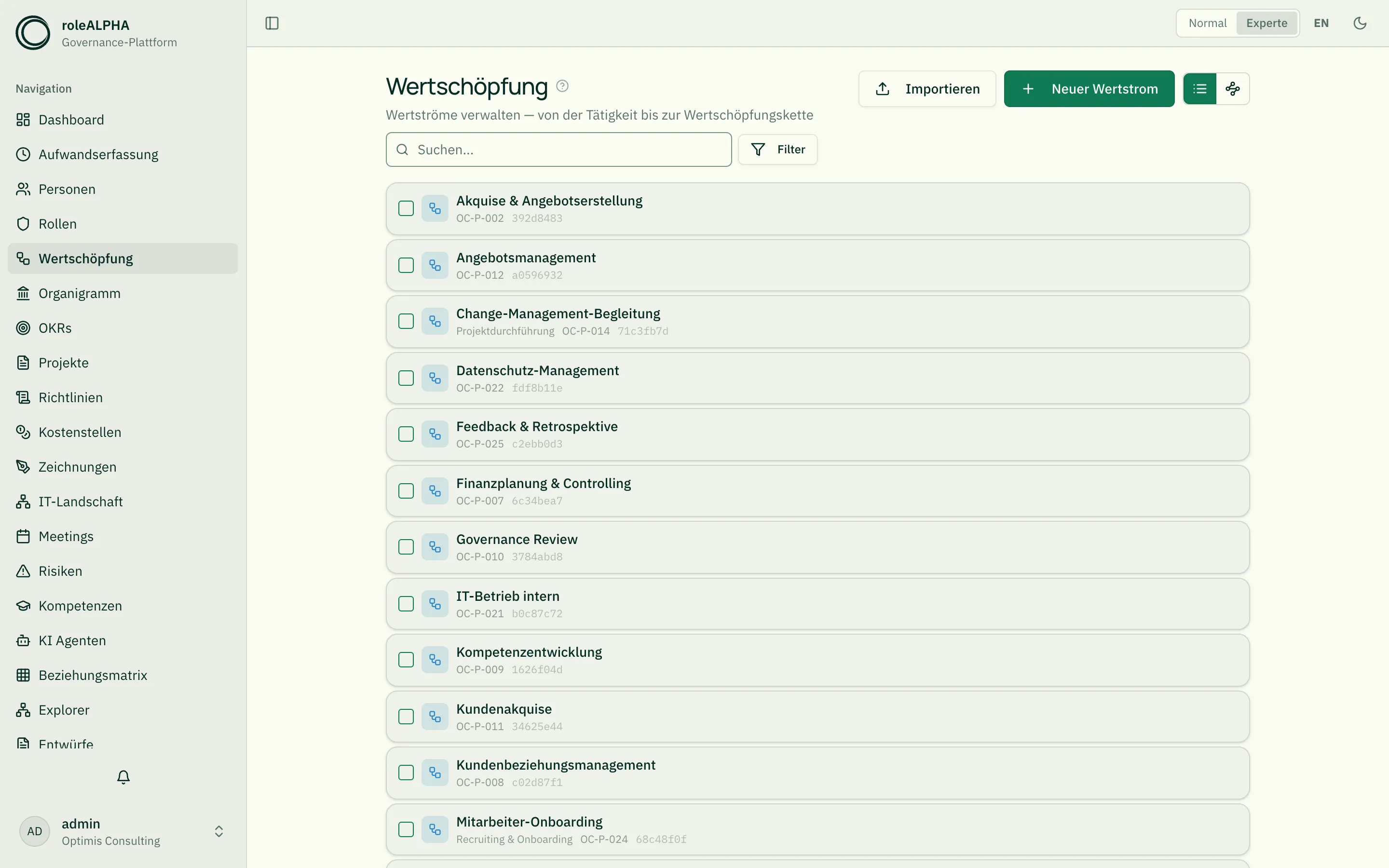Check the Kompetenzentwicklung row checkbox
Image resolution: width=1389 pixels, height=868 pixels.
pos(407,660)
